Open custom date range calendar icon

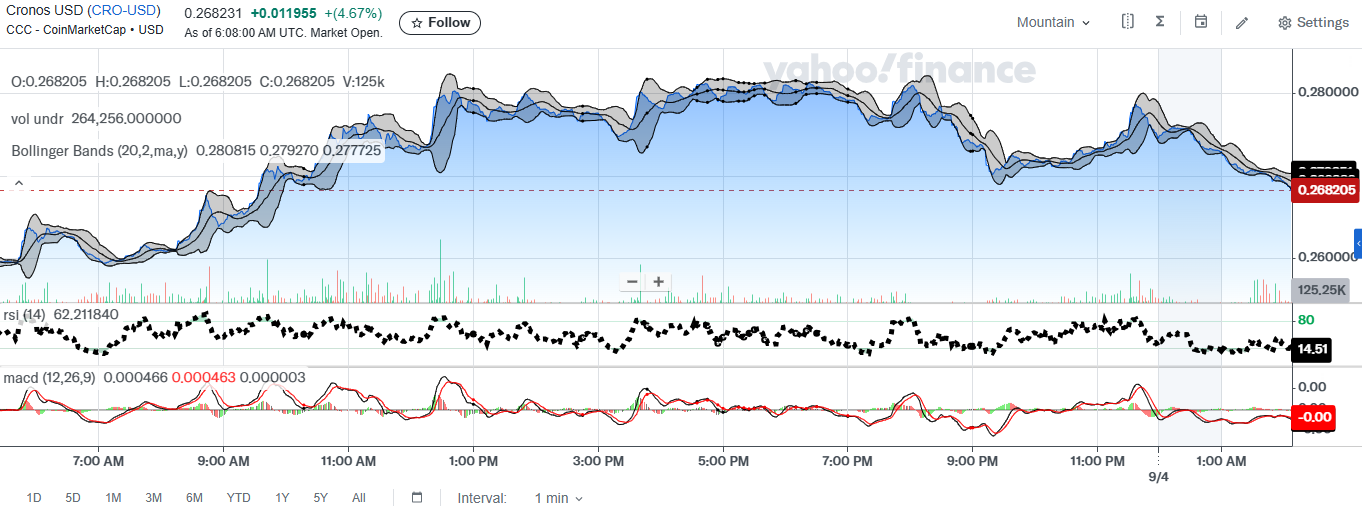[x=417, y=498]
